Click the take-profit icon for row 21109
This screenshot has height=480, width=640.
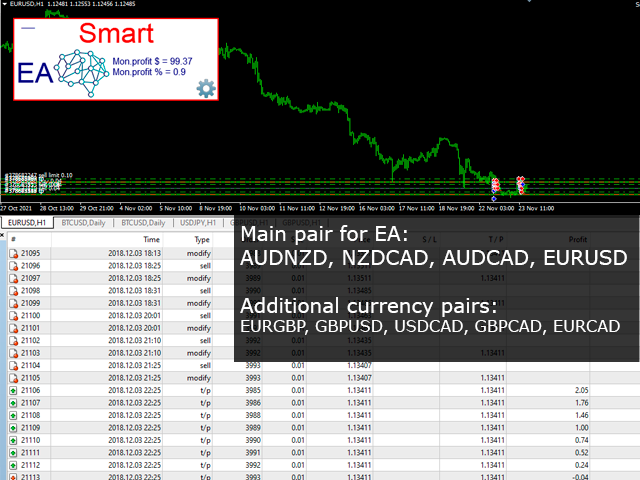(x=13, y=428)
